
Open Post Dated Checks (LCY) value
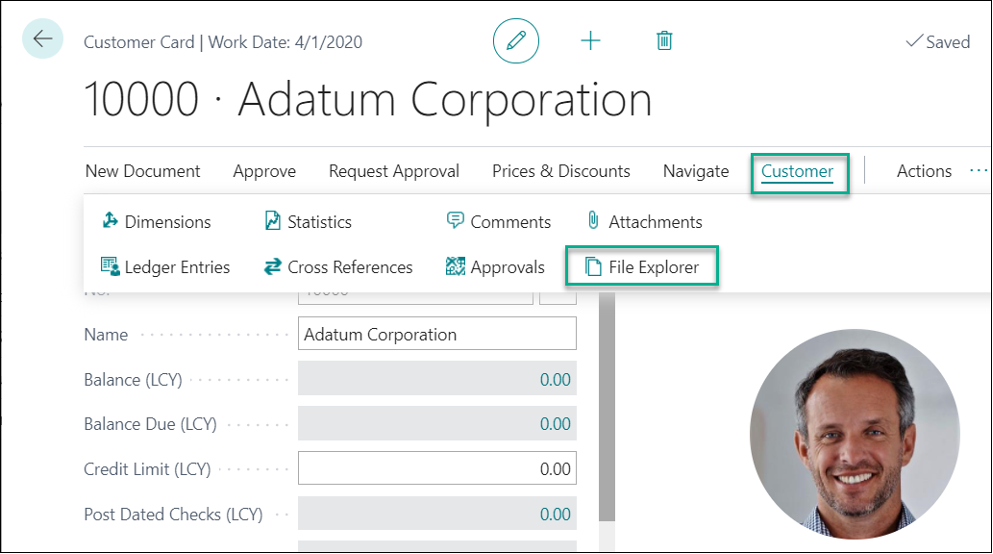coord(555,514)
